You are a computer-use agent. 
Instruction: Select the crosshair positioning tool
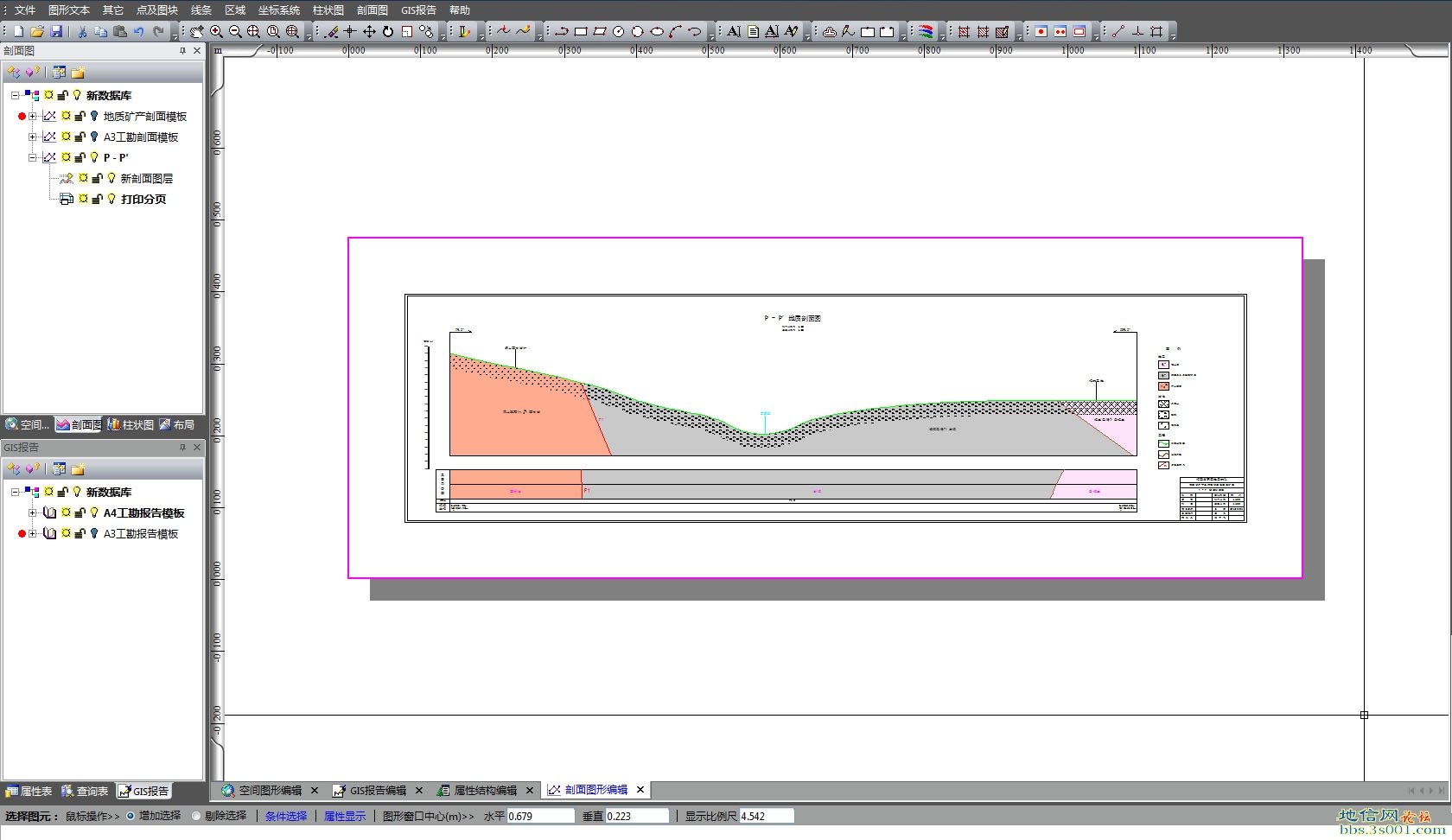(350, 31)
